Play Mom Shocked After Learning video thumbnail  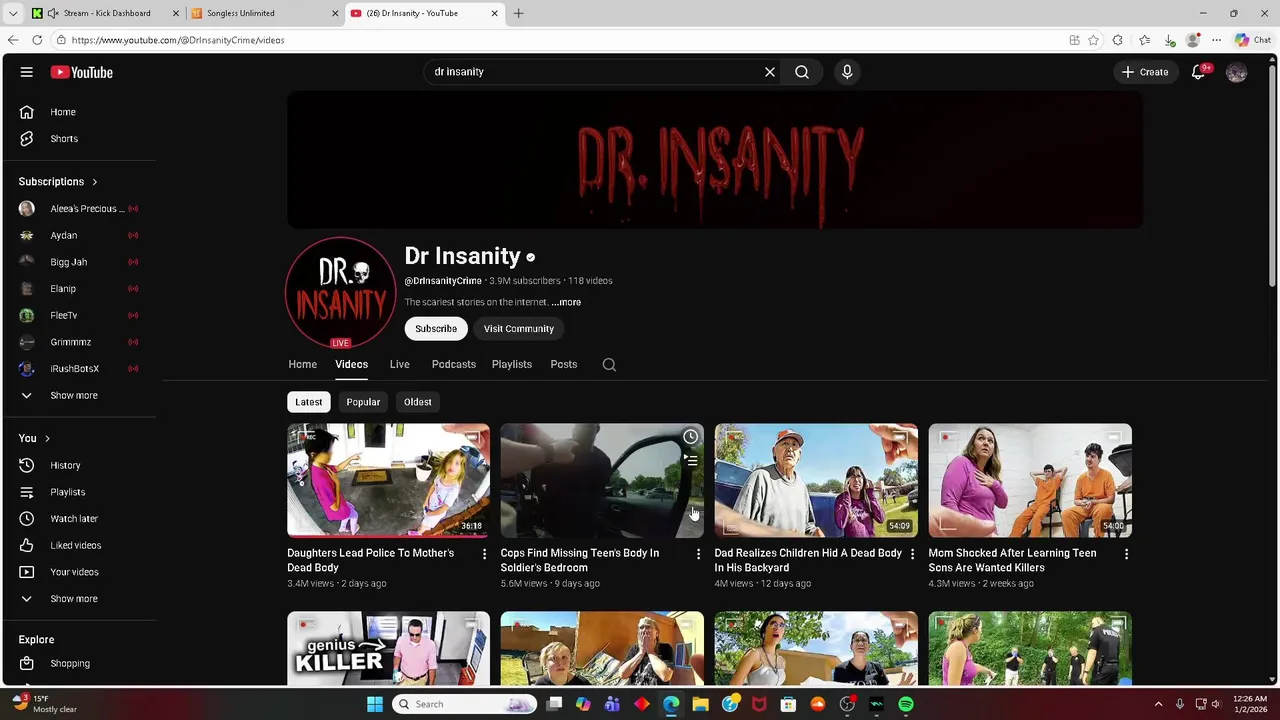[x=1030, y=481]
